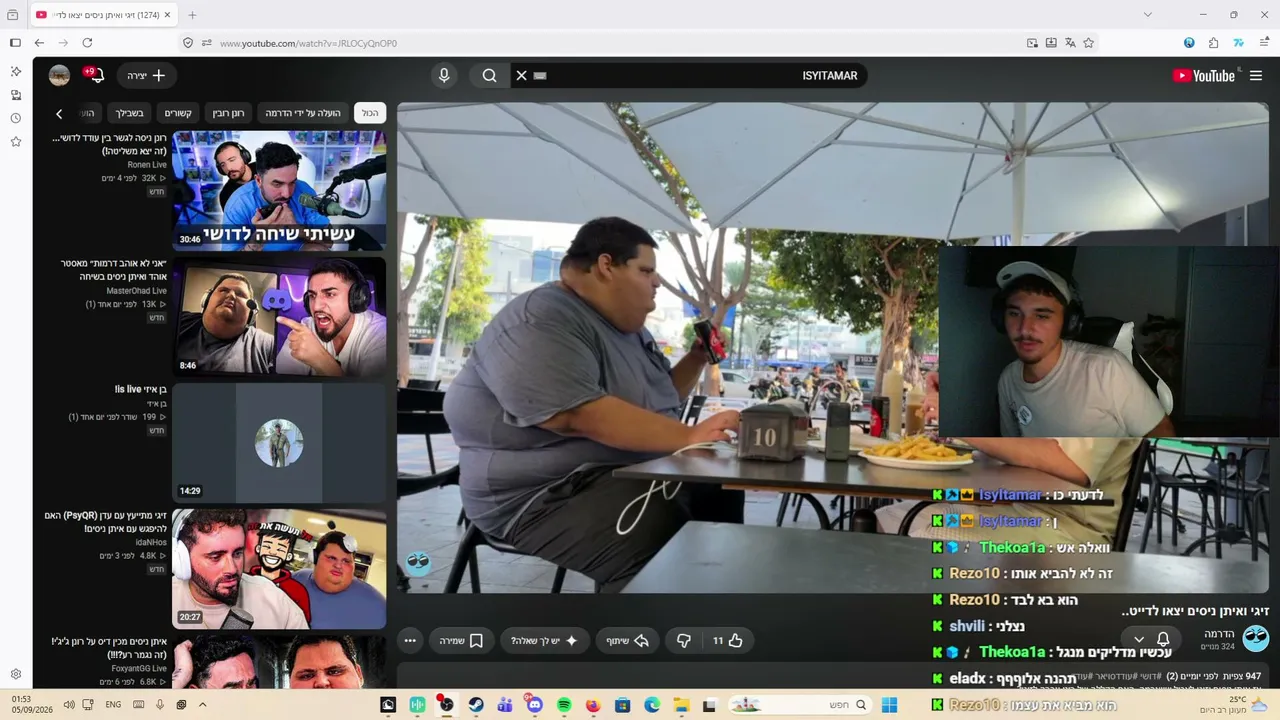Screen dimensions: 1280x720
Task: Select the 'רונן רובין' filter chip
Action: coord(228,113)
